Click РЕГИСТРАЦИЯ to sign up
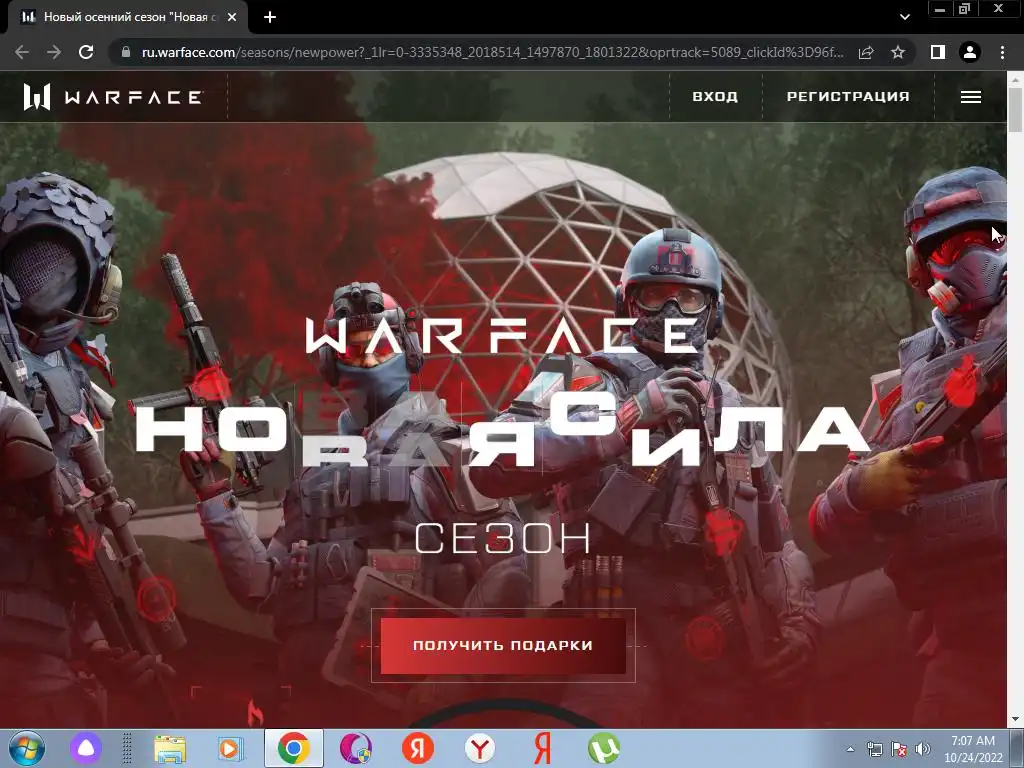Image resolution: width=1024 pixels, height=768 pixels. [848, 97]
